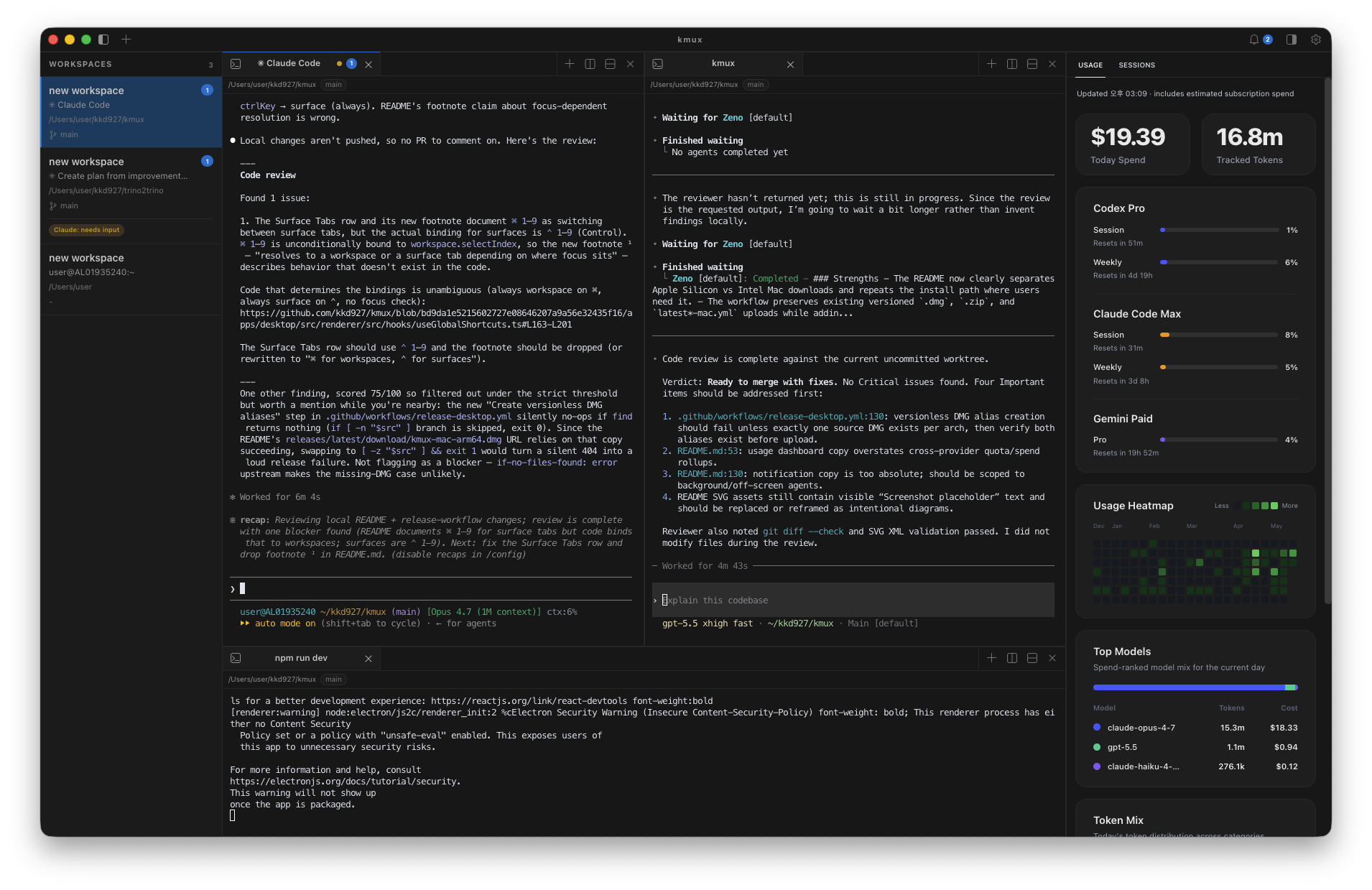Click terminal icon left of Claude Code tab
Screen dimensions: 1372x890
click(x=236, y=64)
